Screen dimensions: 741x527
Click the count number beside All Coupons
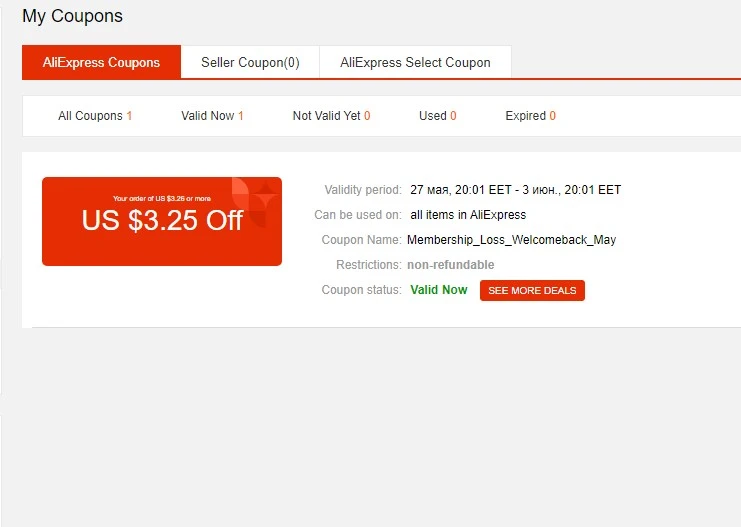pyautogui.click(x=129, y=116)
